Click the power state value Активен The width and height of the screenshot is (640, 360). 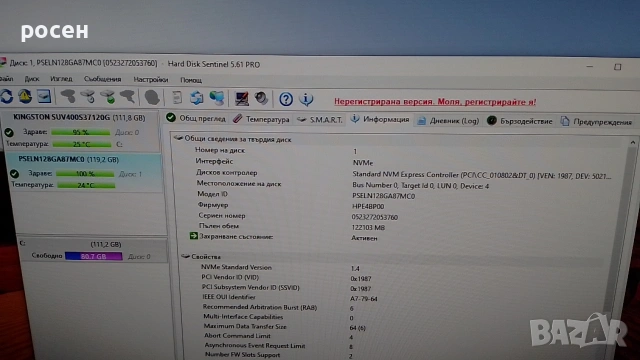pos(364,238)
